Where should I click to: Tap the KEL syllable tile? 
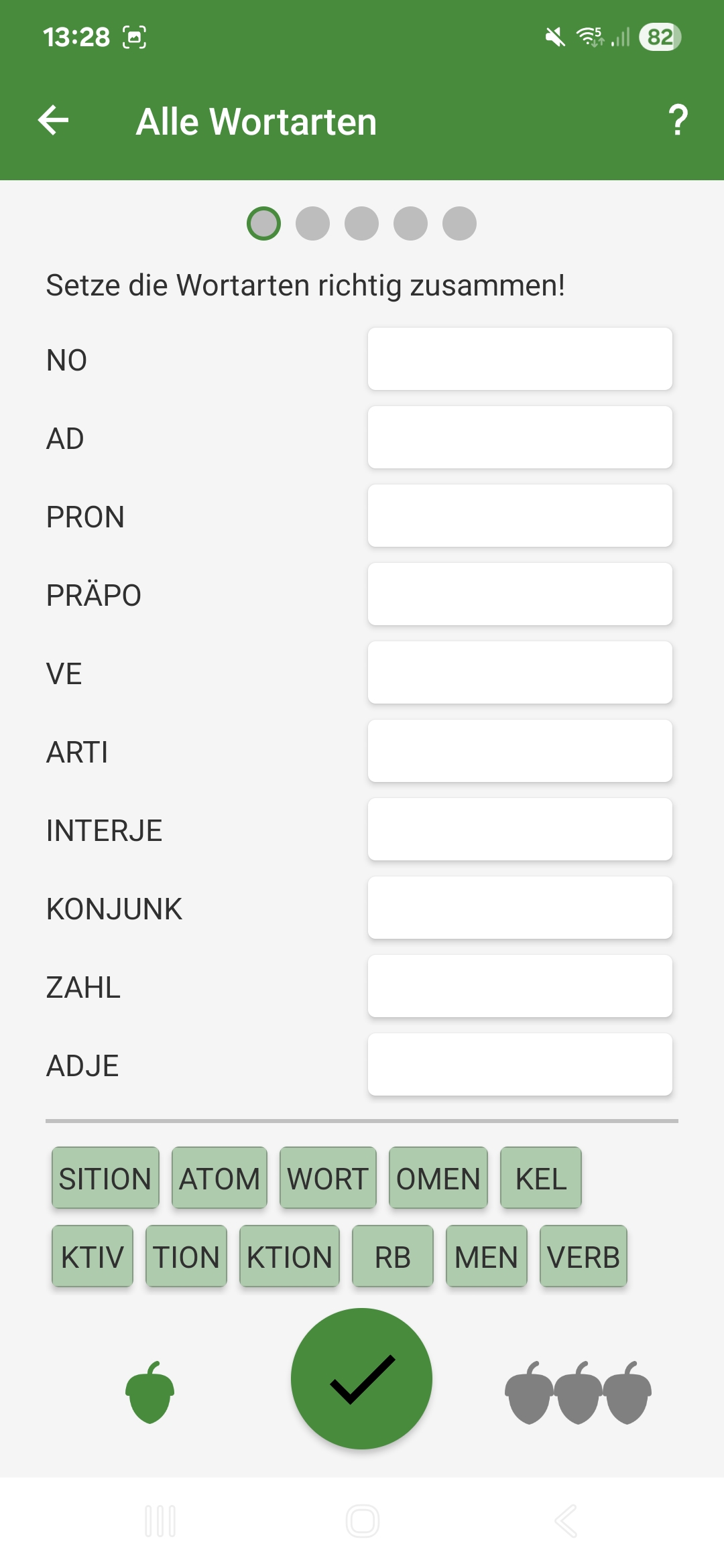(541, 1178)
